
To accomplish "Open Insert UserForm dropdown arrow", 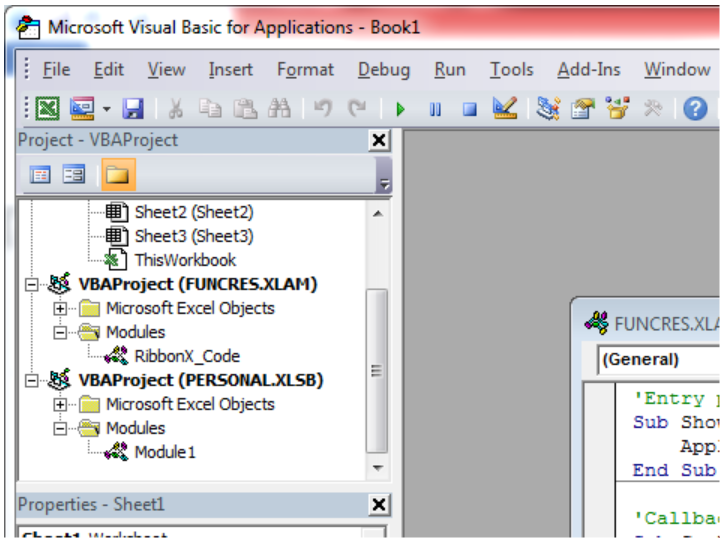I will coord(107,109).
